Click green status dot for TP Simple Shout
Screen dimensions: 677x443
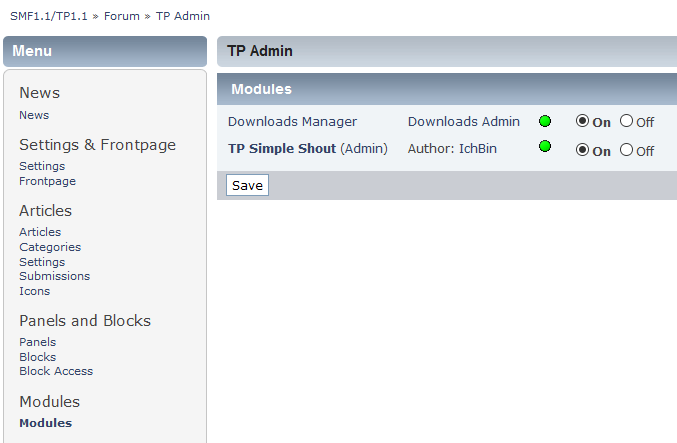[545, 147]
